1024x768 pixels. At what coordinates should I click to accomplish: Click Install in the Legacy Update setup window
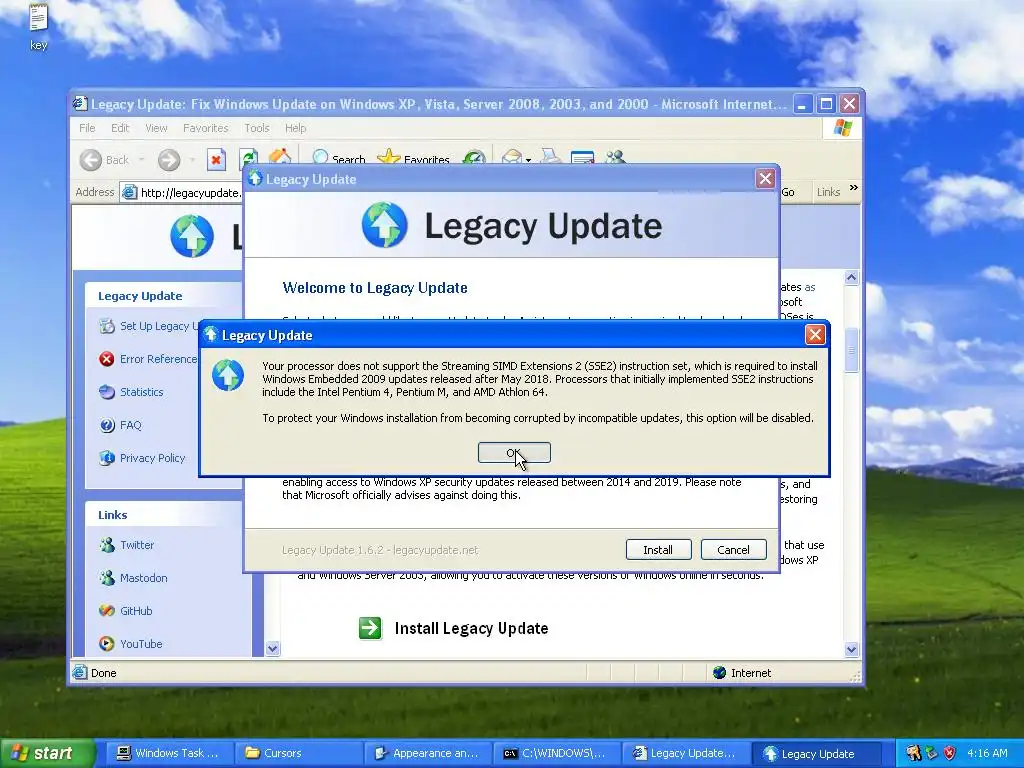click(658, 550)
